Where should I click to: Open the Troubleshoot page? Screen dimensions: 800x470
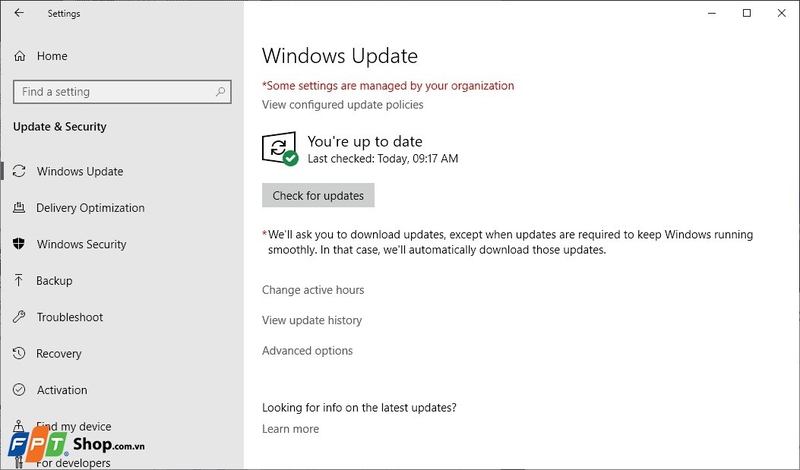69,317
